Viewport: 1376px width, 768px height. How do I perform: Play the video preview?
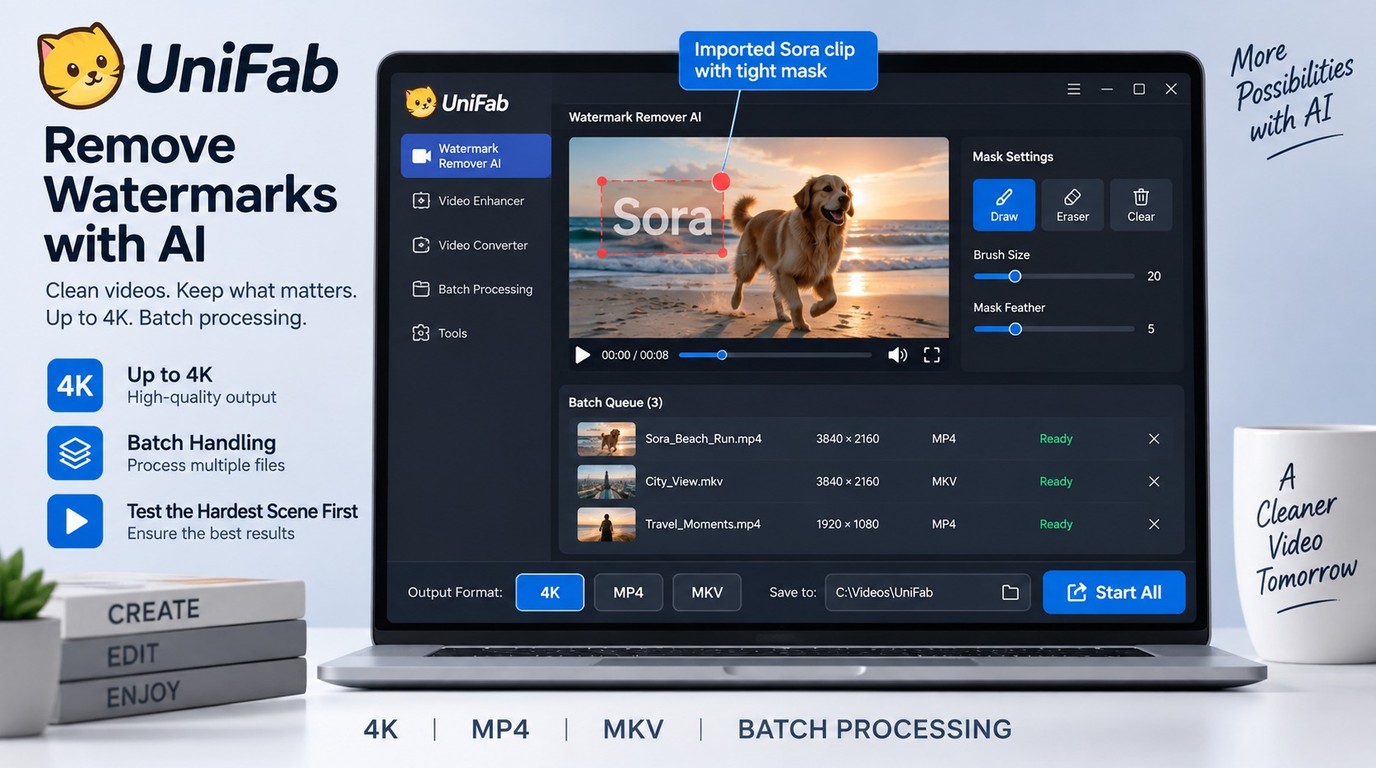(582, 355)
